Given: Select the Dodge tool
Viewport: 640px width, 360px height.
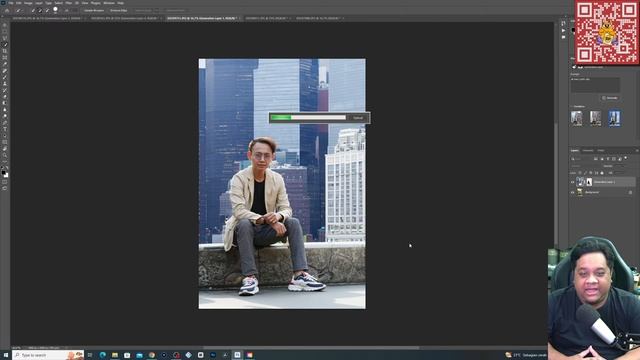Looking at the screenshot, I should [5, 117].
